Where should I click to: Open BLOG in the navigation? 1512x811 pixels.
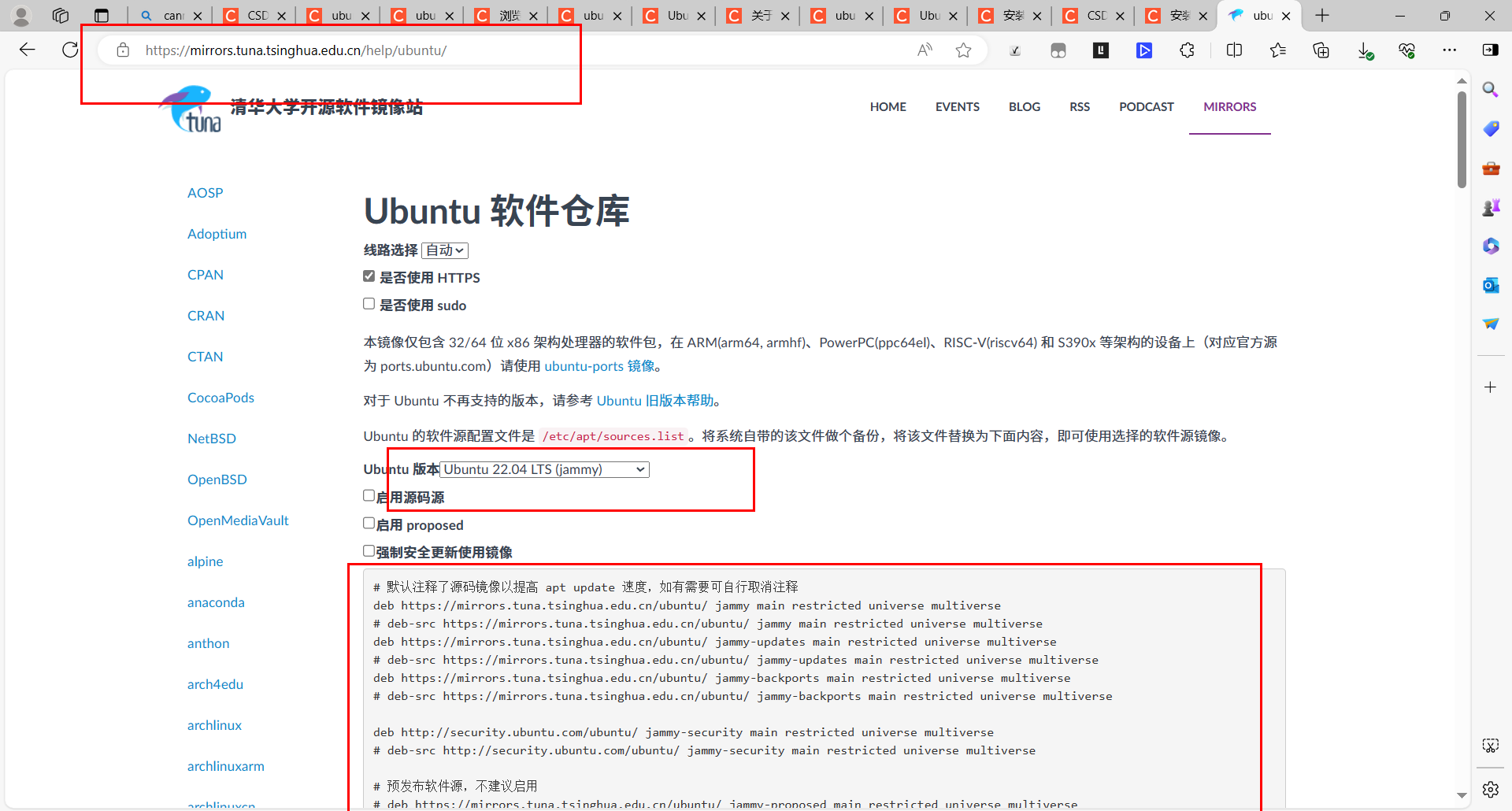coord(1025,107)
